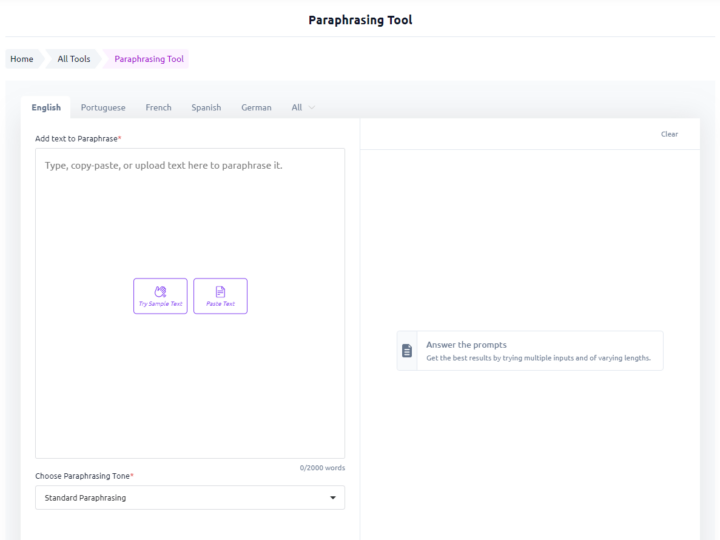
Task: Click the Answer the prompts tip heading
Action: pyautogui.click(x=466, y=345)
